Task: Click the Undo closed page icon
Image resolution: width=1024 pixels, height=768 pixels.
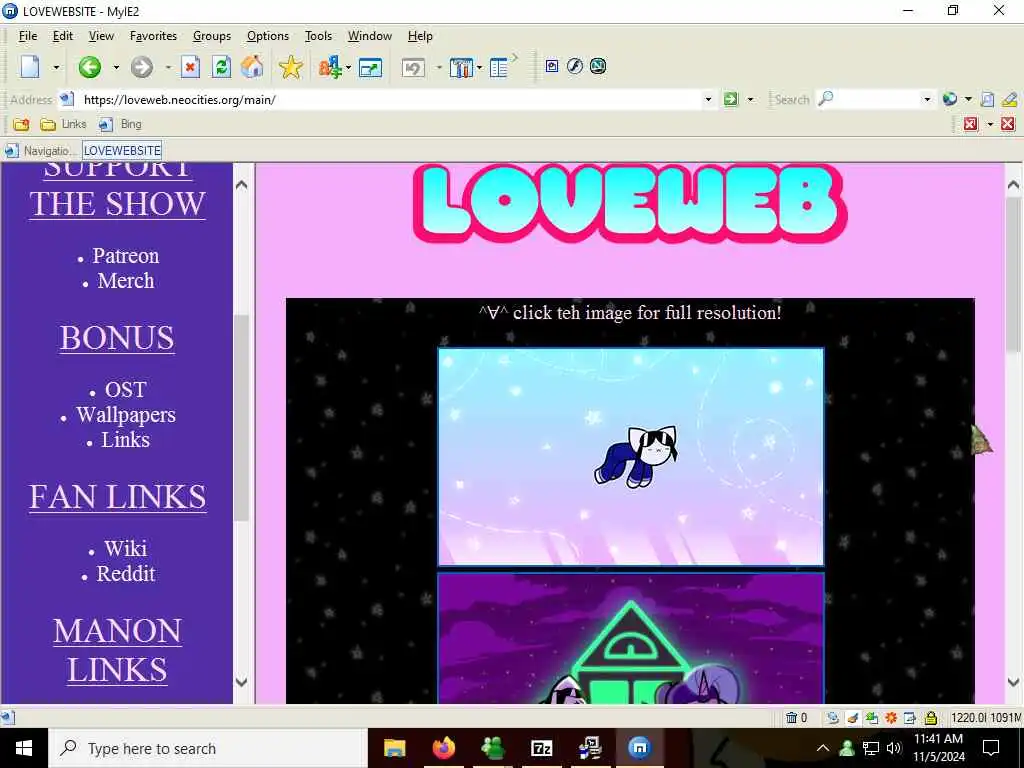Action: [413, 67]
